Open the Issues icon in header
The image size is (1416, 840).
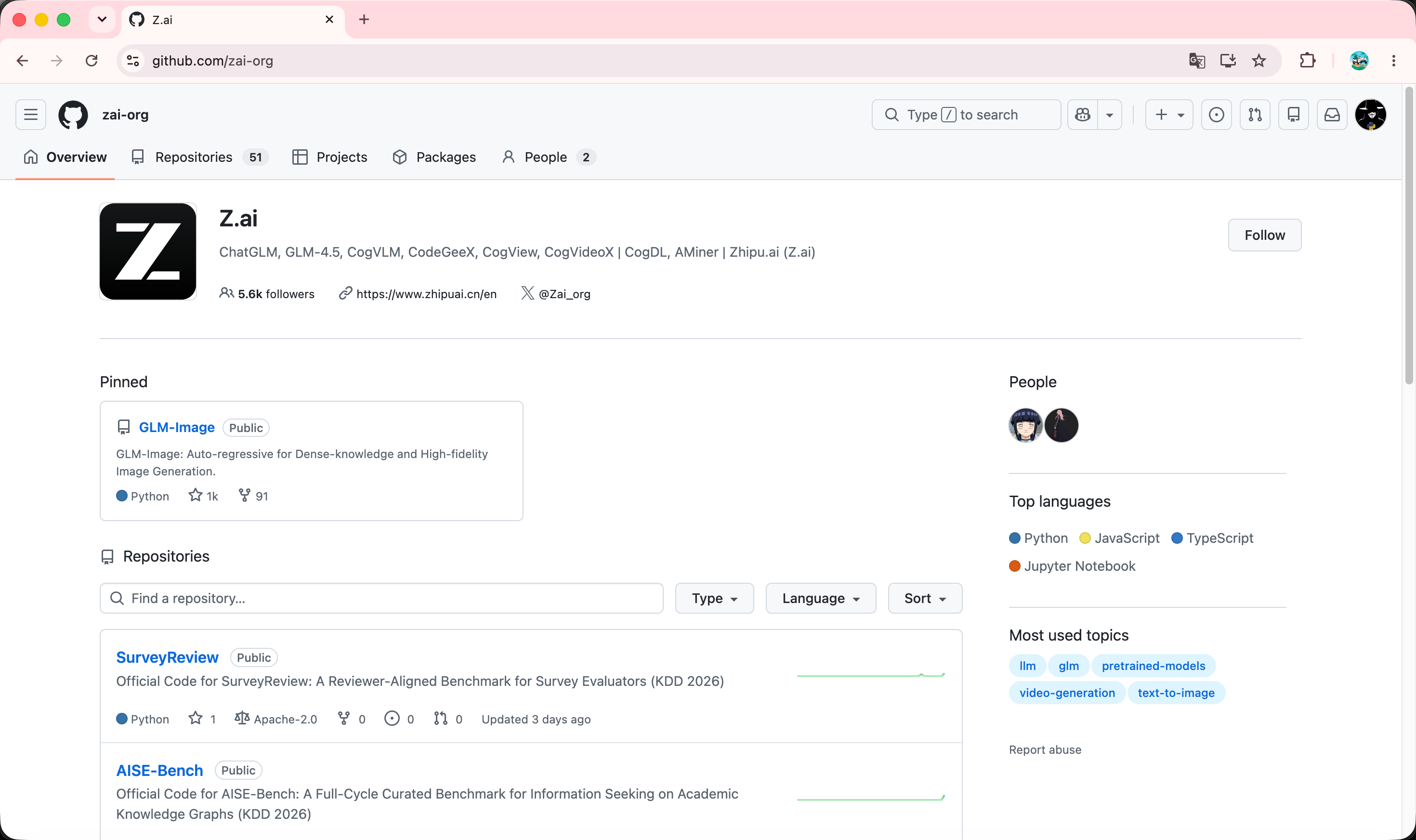[x=1216, y=115]
